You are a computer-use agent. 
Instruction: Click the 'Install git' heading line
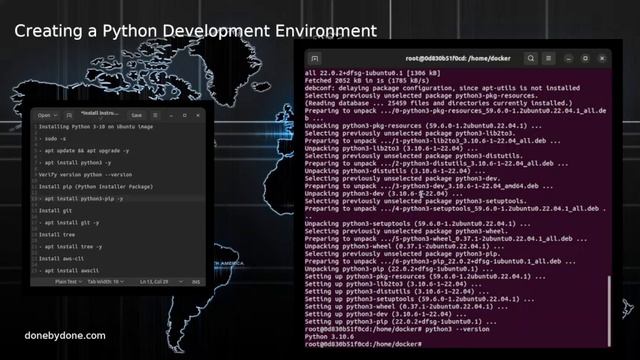[56, 211]
